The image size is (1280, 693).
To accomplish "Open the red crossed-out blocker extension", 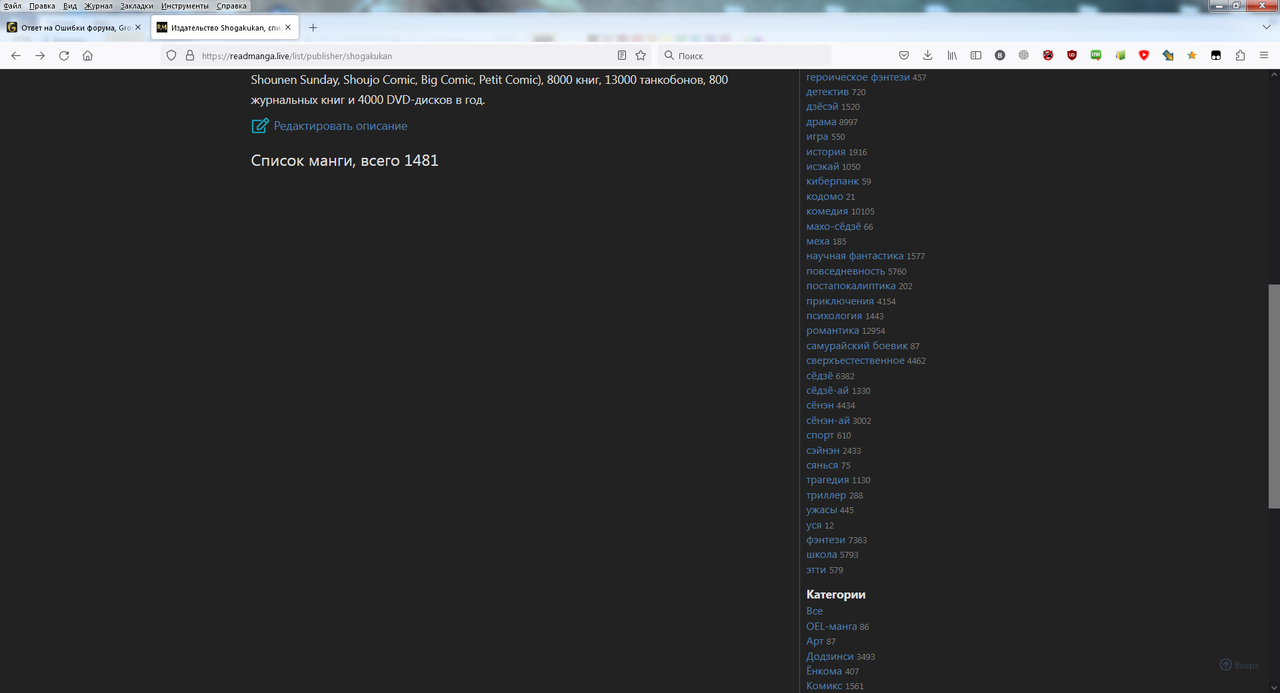I will [x=1048, y=56].
